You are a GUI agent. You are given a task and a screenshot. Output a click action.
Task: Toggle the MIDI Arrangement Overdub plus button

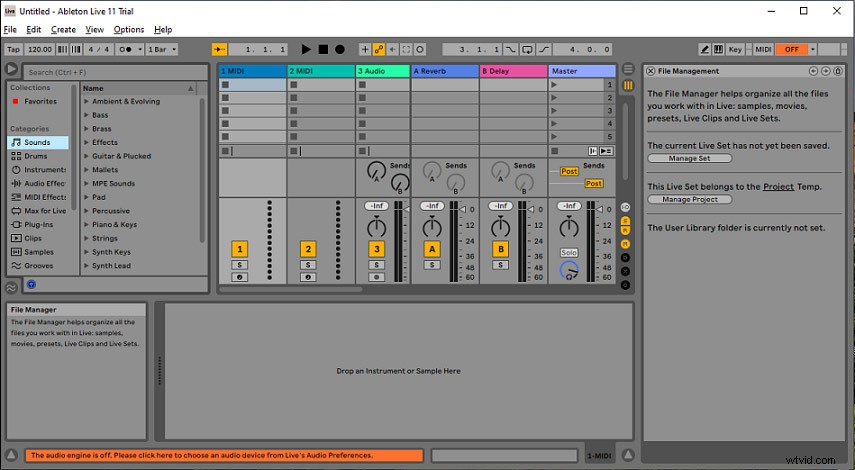coord(365,50)
